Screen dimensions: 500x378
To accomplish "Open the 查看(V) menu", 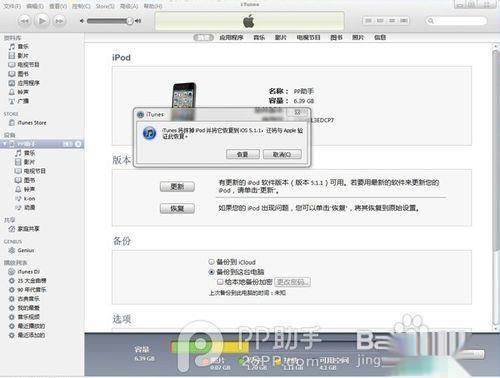I will (x=58, y=6).
